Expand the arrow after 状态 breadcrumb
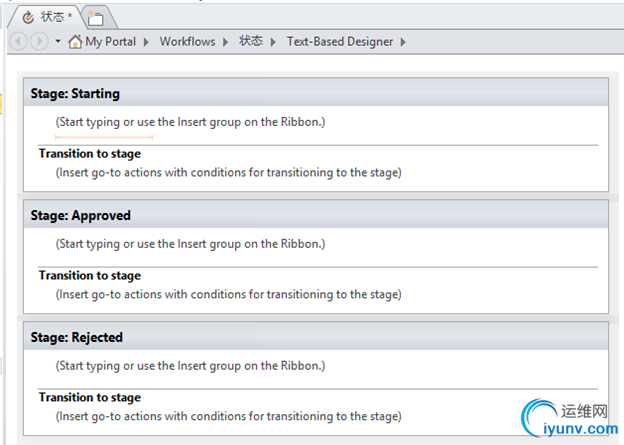Image resolution: width=624 pixels, height=445 pixels. coord(275,42)
